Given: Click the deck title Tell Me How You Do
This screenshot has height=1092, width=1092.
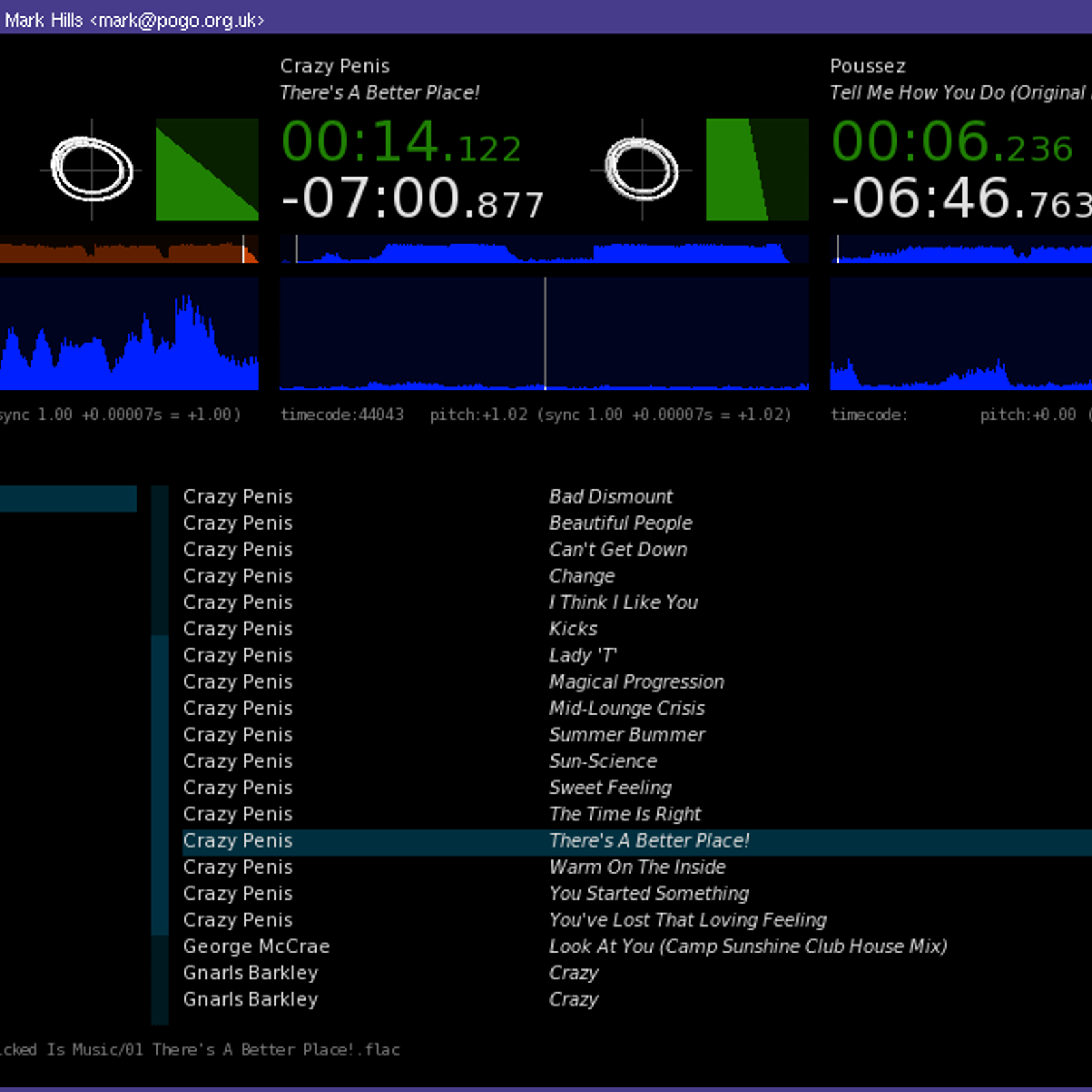Looking at the screenshot, I should click(961, 93).
